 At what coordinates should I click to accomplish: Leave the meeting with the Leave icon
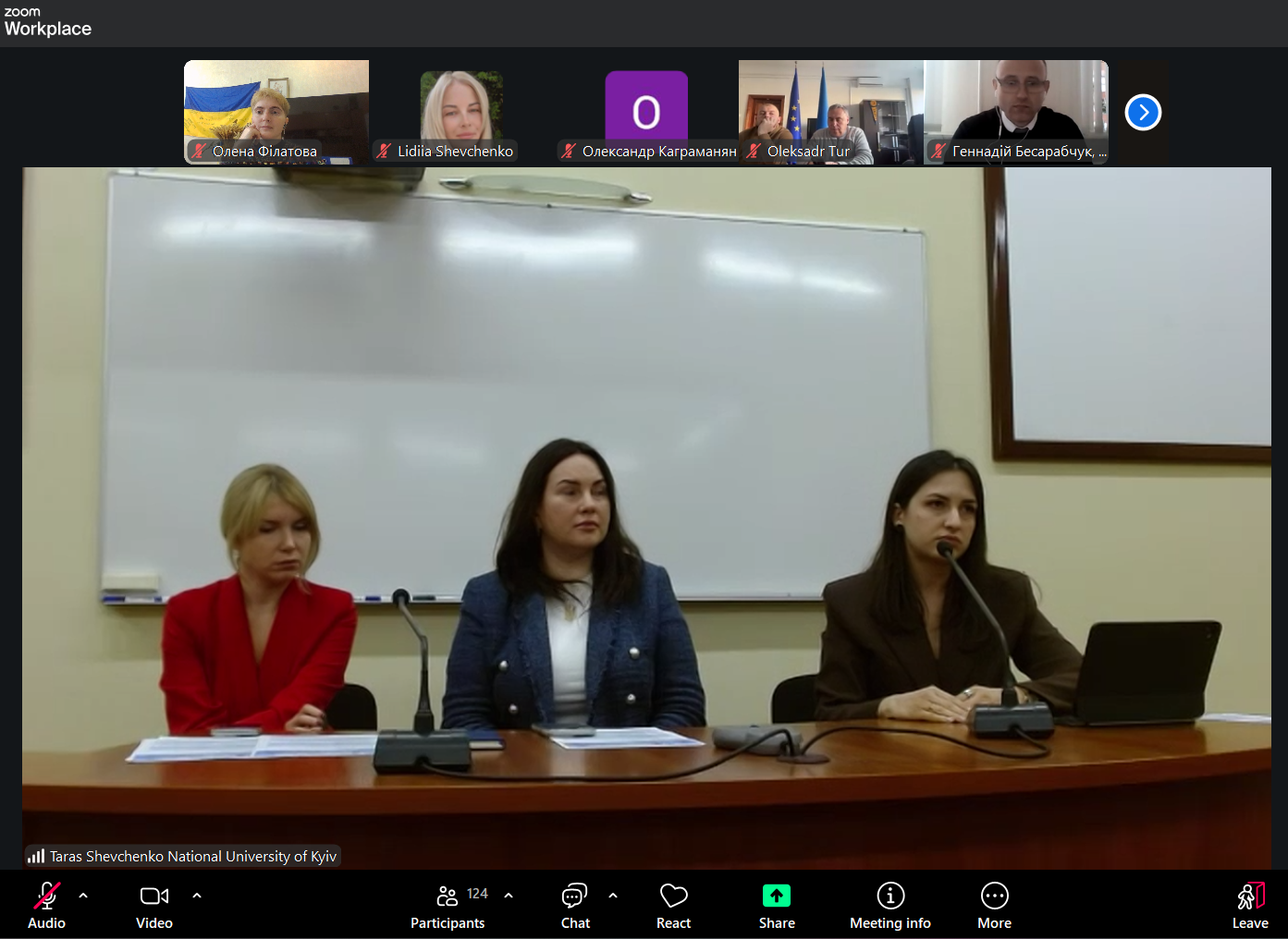pyautogui.click(x=1251, y=896)
